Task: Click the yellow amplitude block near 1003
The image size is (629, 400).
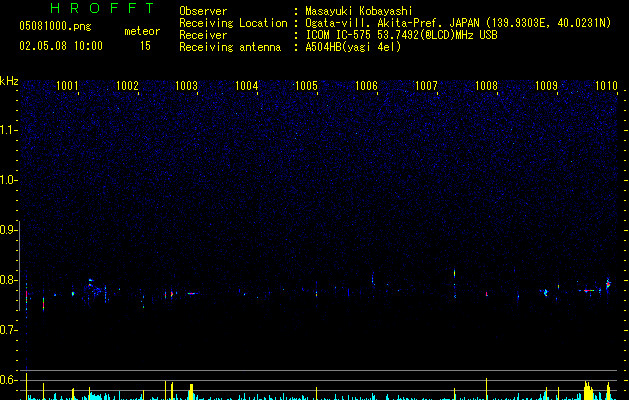Action: coord(191,392)
